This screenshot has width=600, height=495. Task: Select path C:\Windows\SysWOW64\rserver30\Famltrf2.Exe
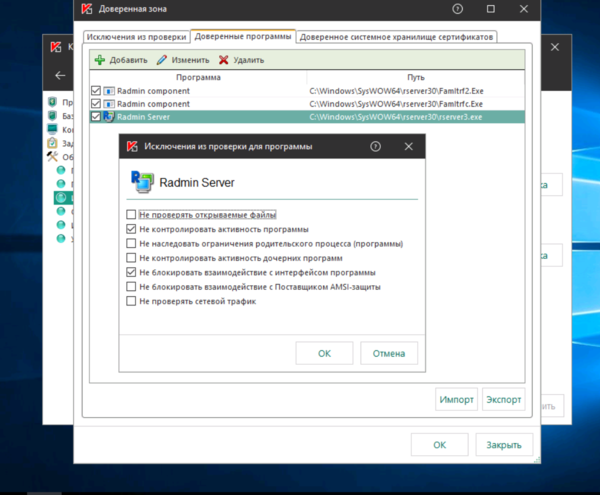(x=396, y=91)
